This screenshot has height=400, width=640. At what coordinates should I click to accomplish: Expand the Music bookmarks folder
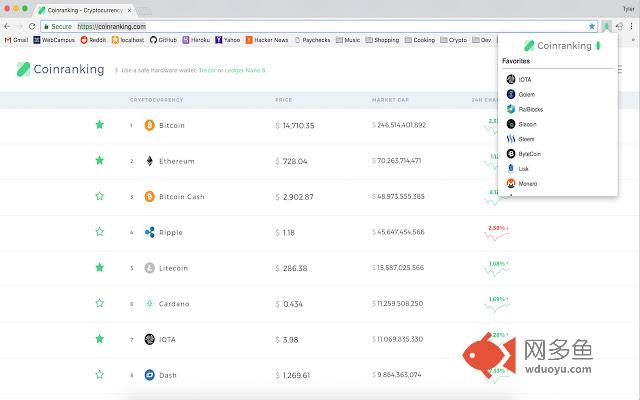coord(348,40)
